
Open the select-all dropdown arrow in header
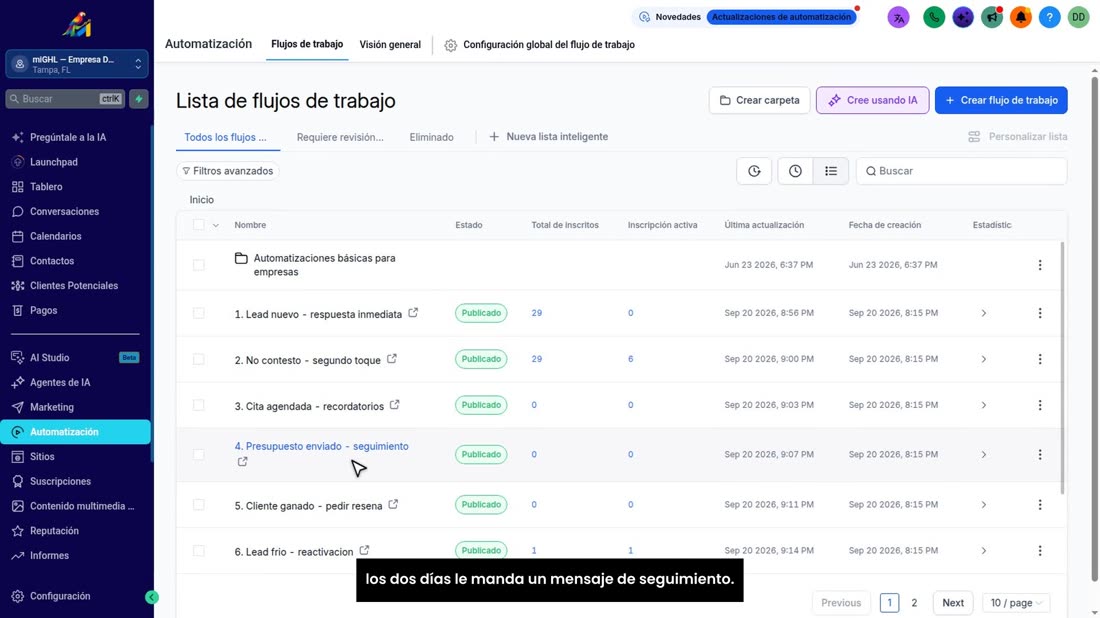coord(215,225)
